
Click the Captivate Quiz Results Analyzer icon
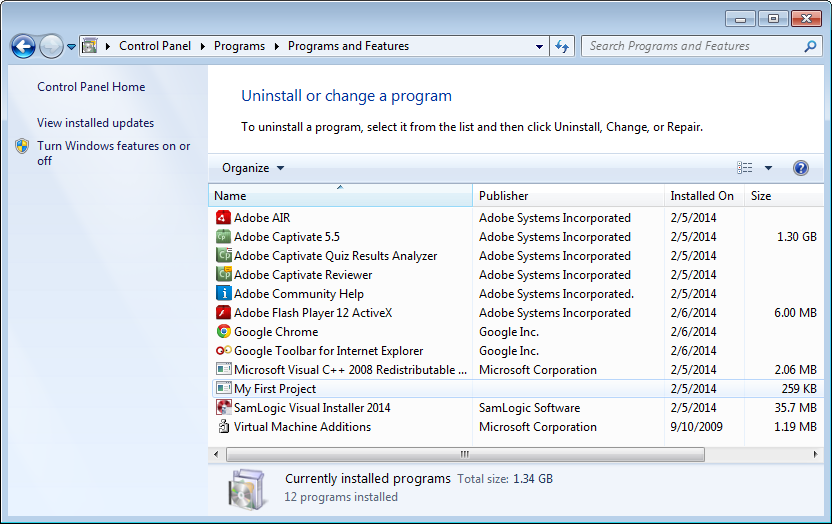[x=223, y=256]
